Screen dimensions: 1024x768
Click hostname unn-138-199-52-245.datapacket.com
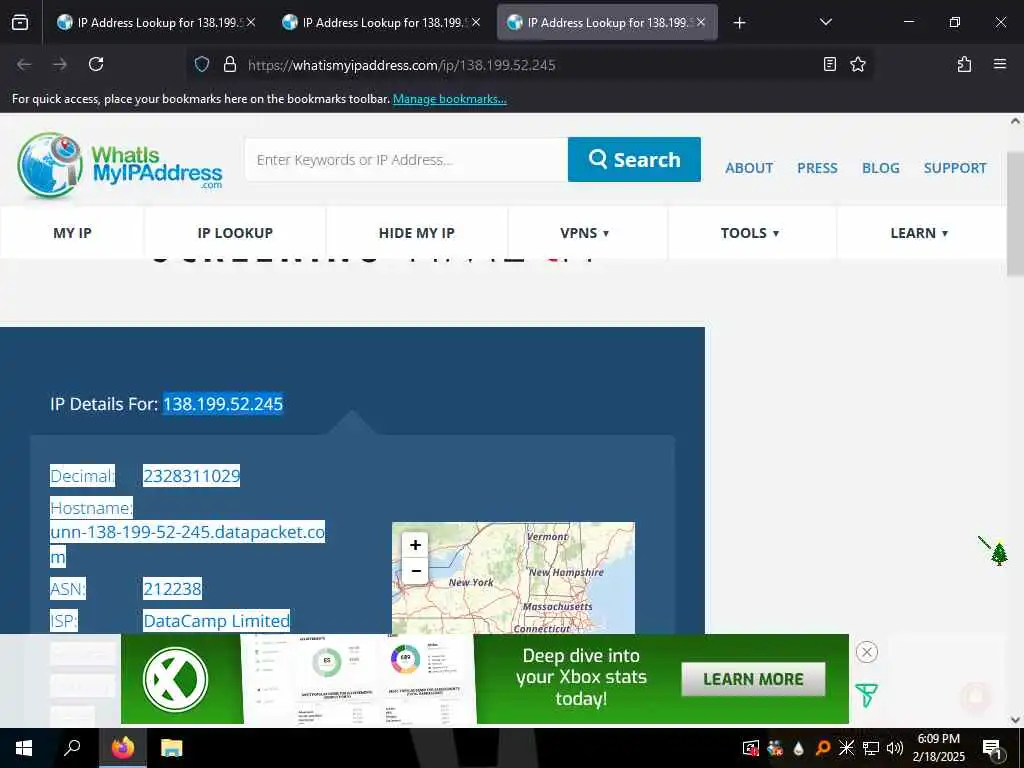187,544
